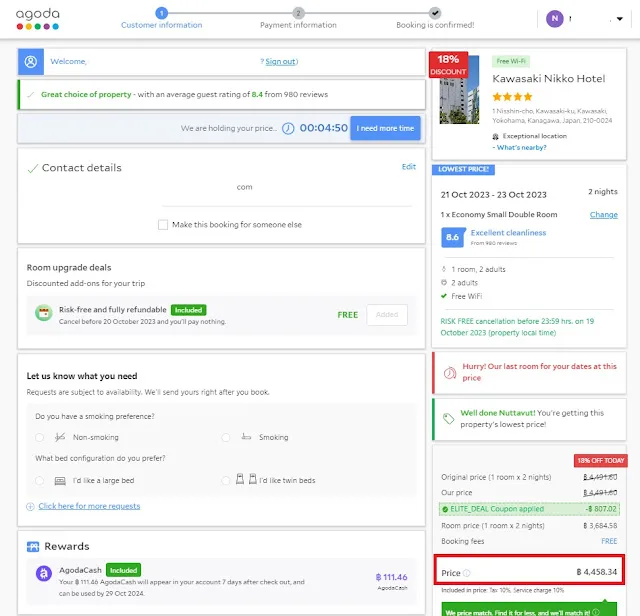Click the lowest price tag icon
The image size is (640, 616).
tap(449, 418)
